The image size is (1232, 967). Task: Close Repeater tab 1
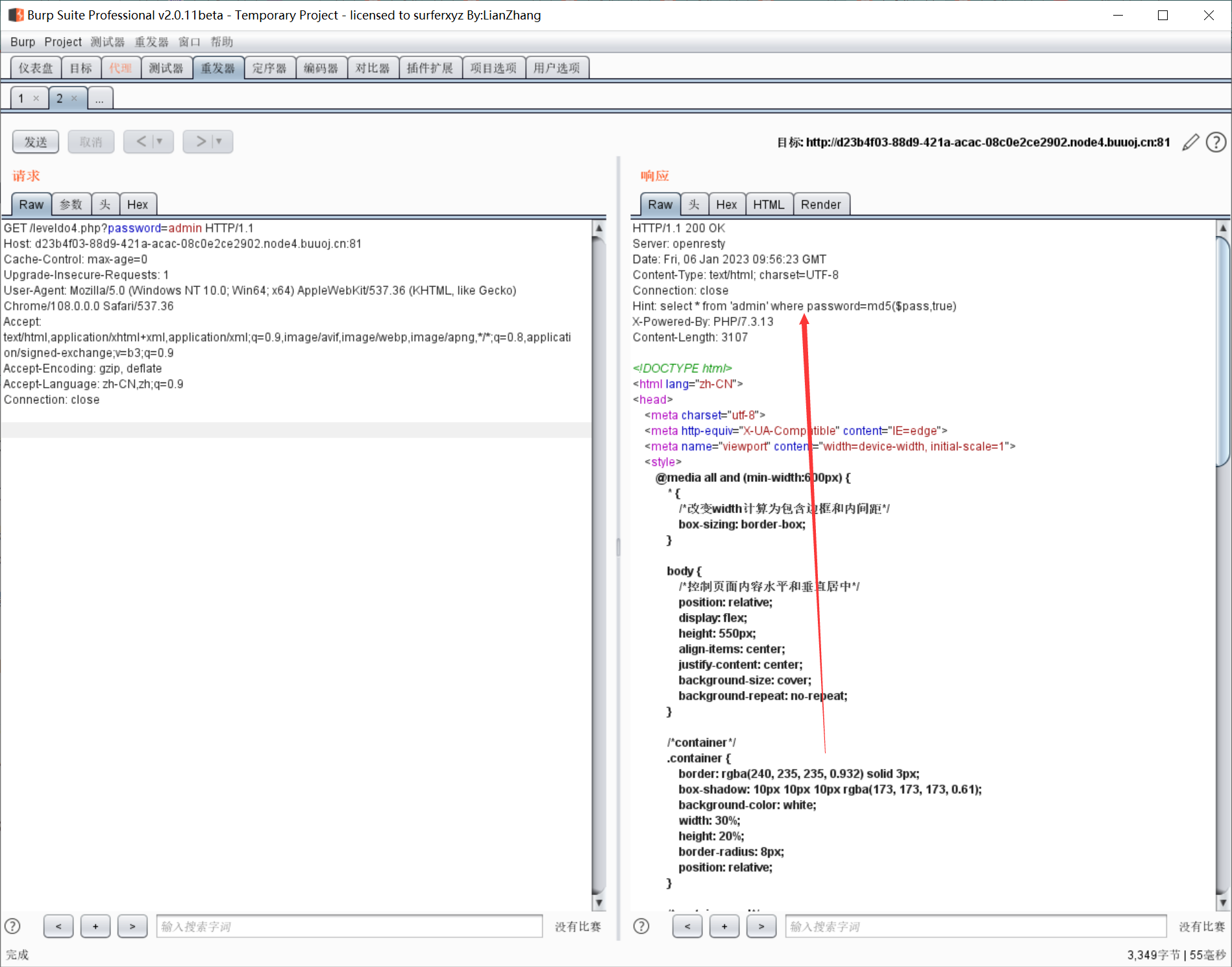tap(36, 98)
